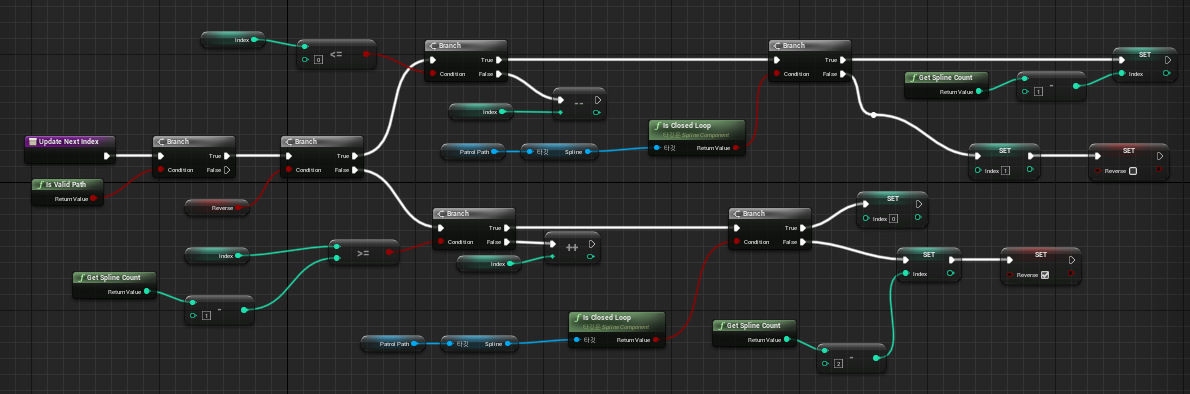The height and width of the screenshot is (394, 1190).
Task: Select the Index getter wired to the <= node
Action: click(x=233, y=39)
